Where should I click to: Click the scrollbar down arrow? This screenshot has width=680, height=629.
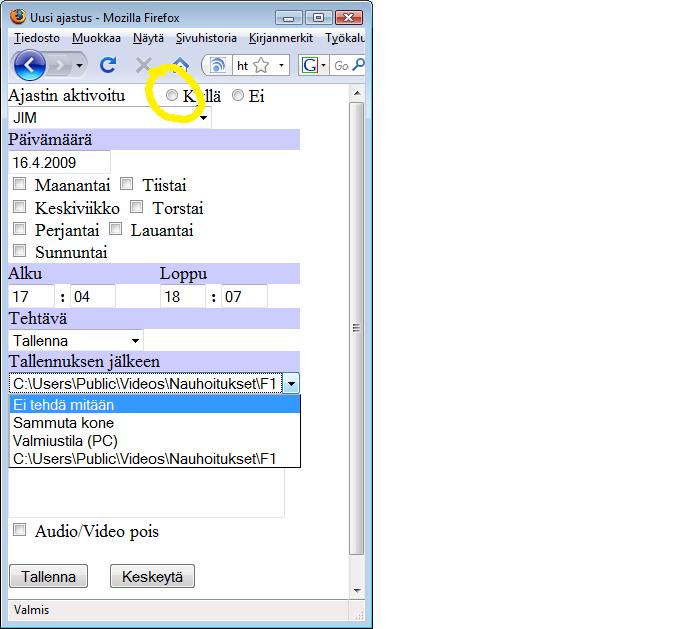point(356,590)
